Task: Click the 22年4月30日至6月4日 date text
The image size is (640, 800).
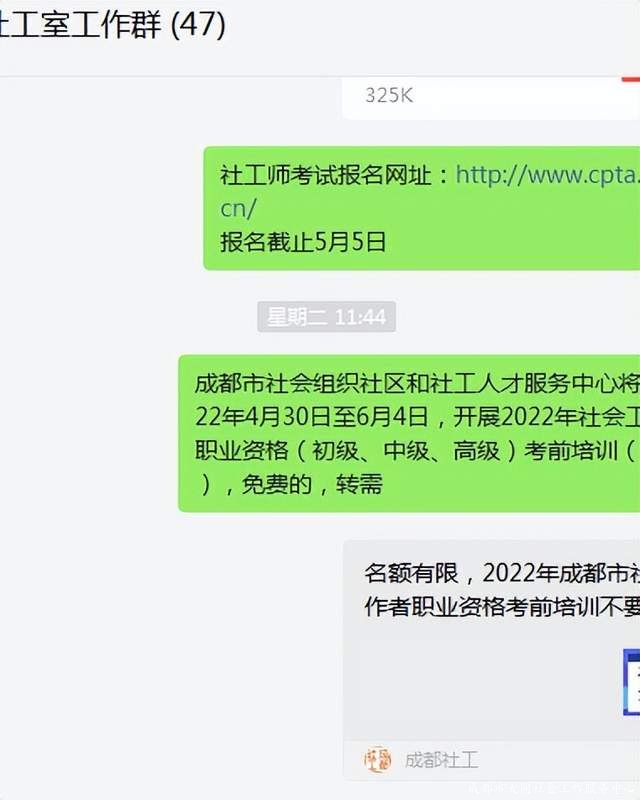Action: click(311, 417)
